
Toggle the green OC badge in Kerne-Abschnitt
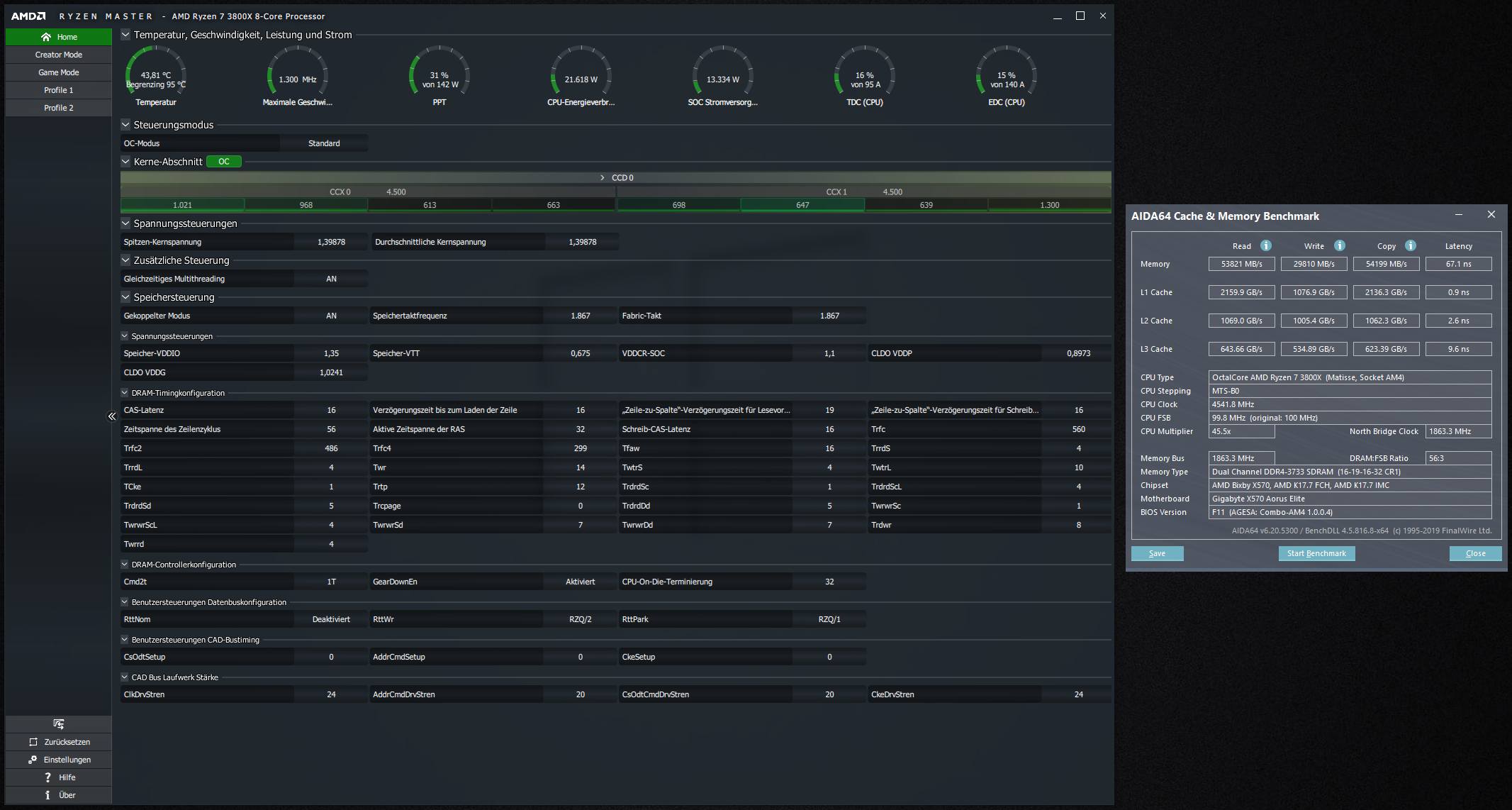pos(224,162)
